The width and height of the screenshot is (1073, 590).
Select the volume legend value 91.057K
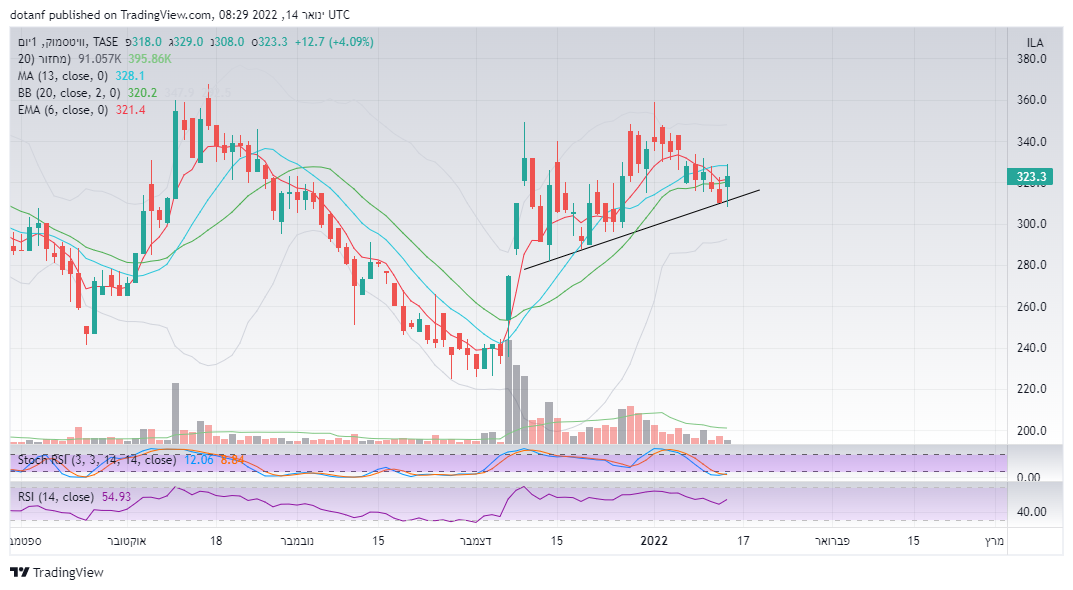[100, 59]
